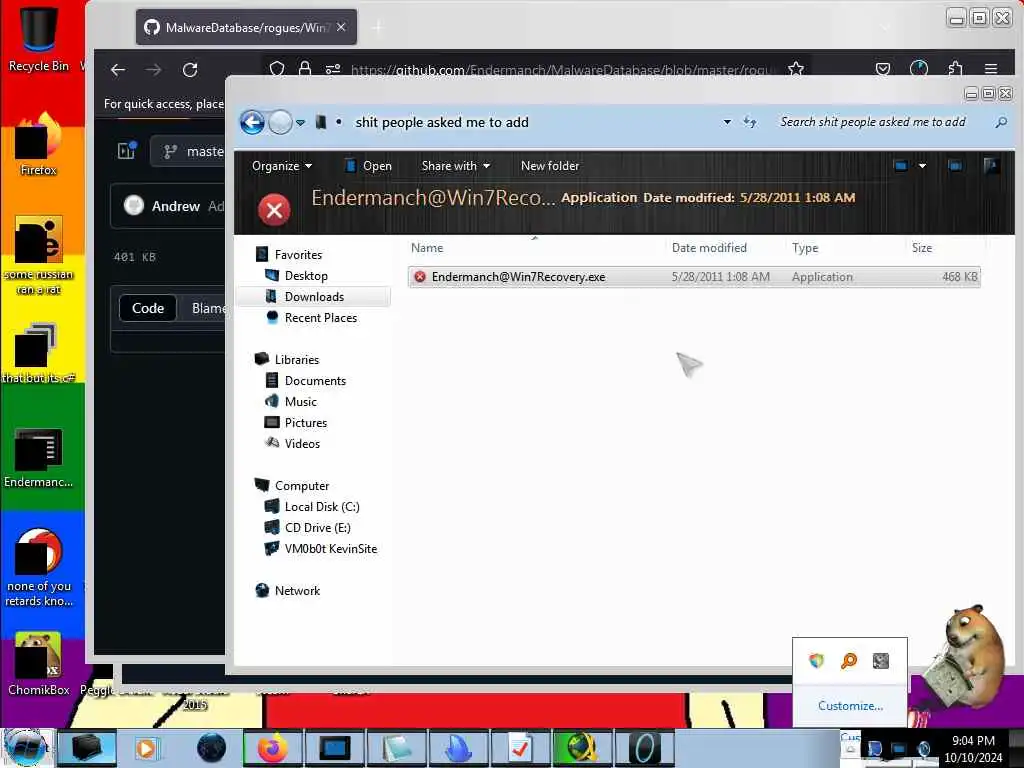The height and width of the screenshot is (768, 1024).
Task: Click the Explorer forward arrow button
Action: tap(280, 122)
